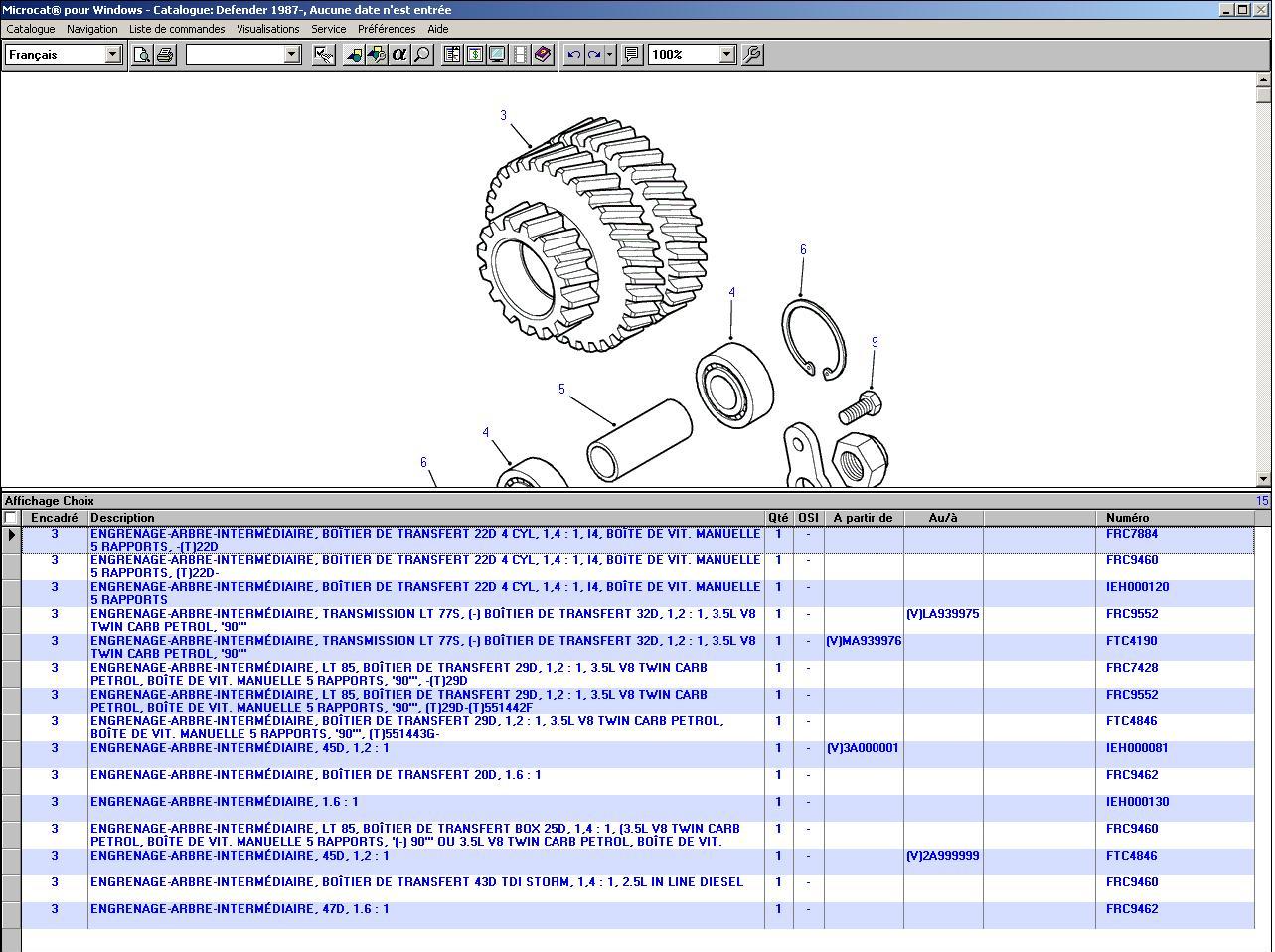Click the undo arrow icon
The height and width of the screenshot is (952, 1275).
pos(573,55)
